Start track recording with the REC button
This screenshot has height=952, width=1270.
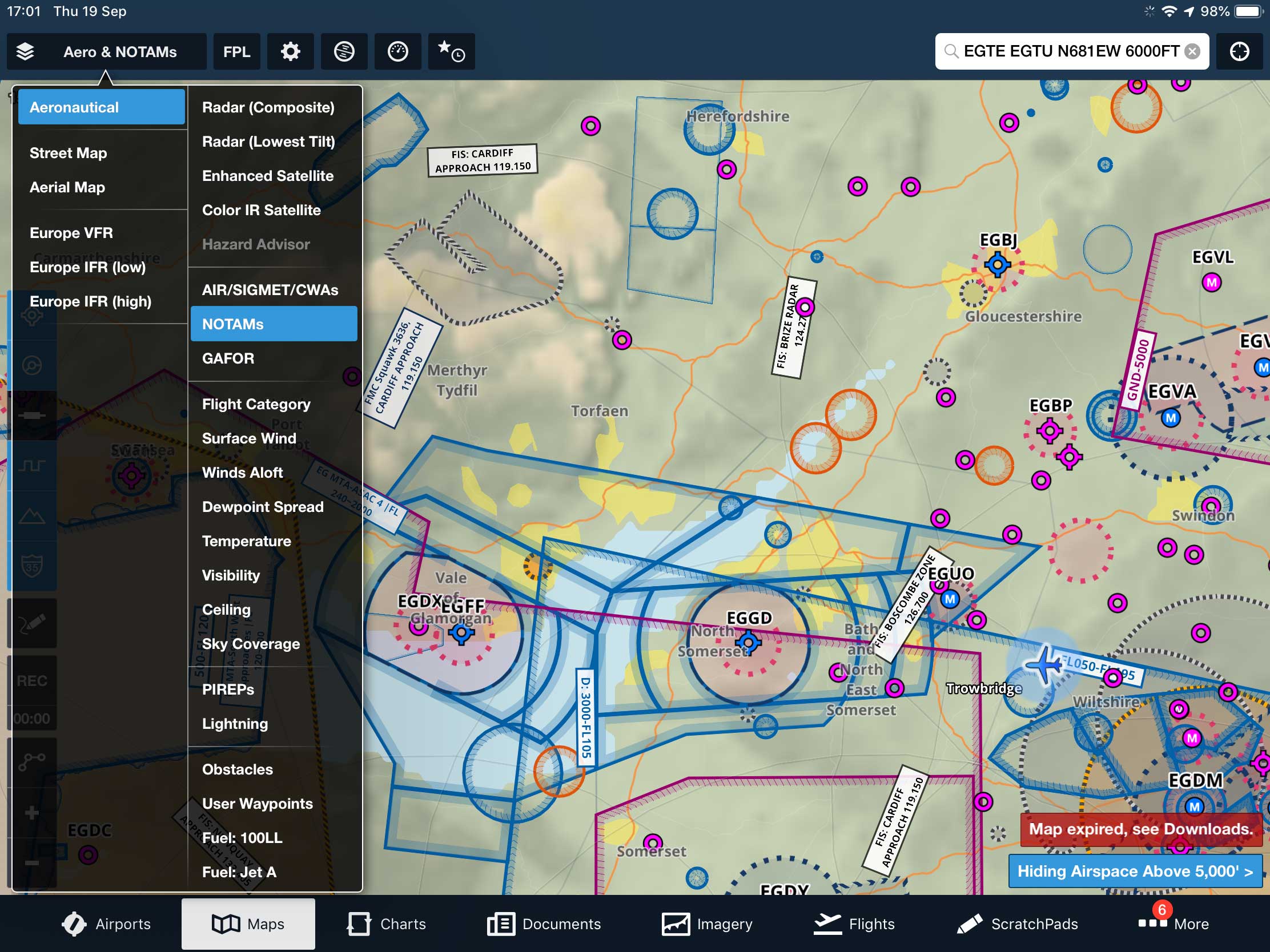33,680
